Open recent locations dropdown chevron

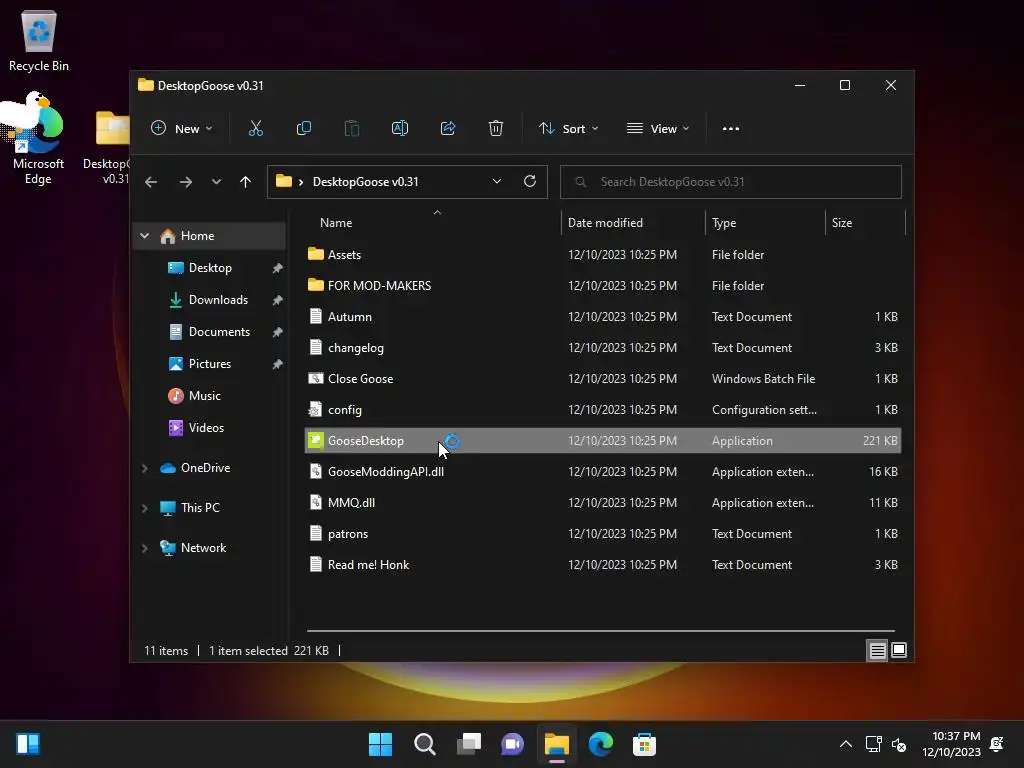[x=216, y=182]
